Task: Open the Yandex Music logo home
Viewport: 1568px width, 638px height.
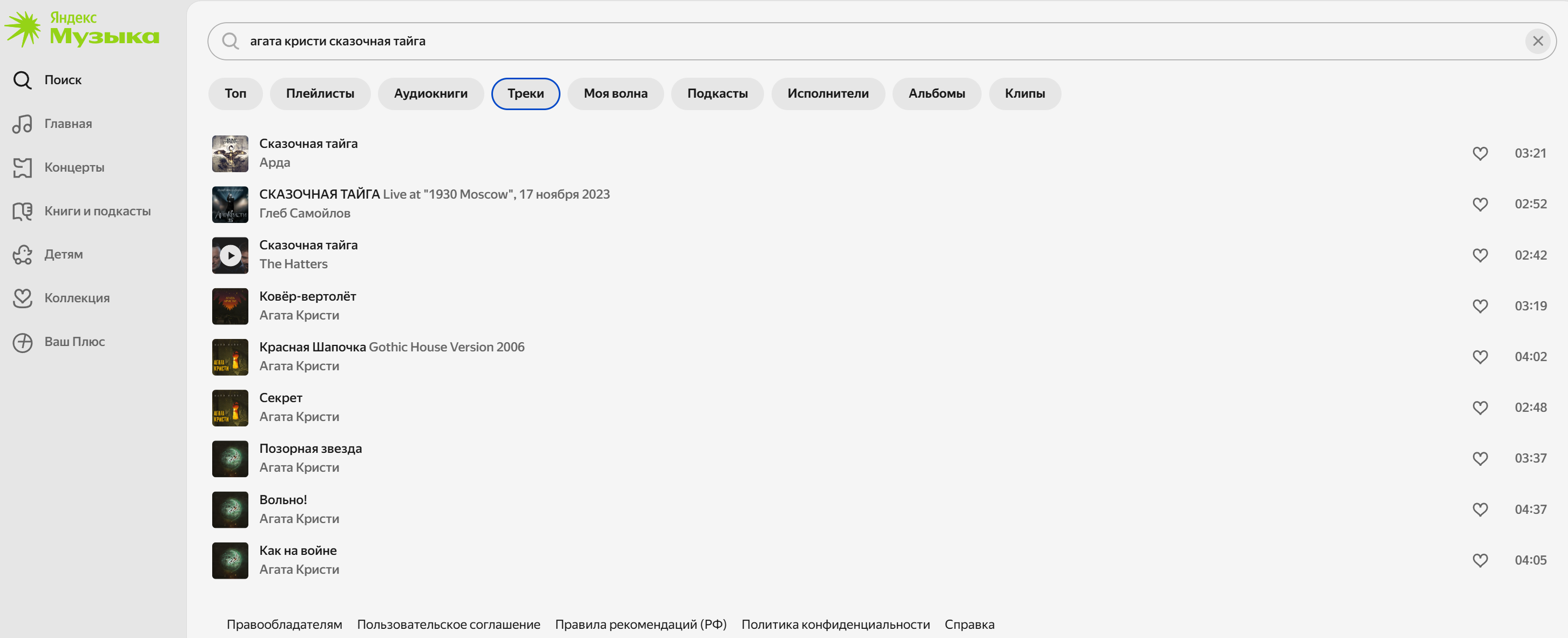Action: click(82, 29)
